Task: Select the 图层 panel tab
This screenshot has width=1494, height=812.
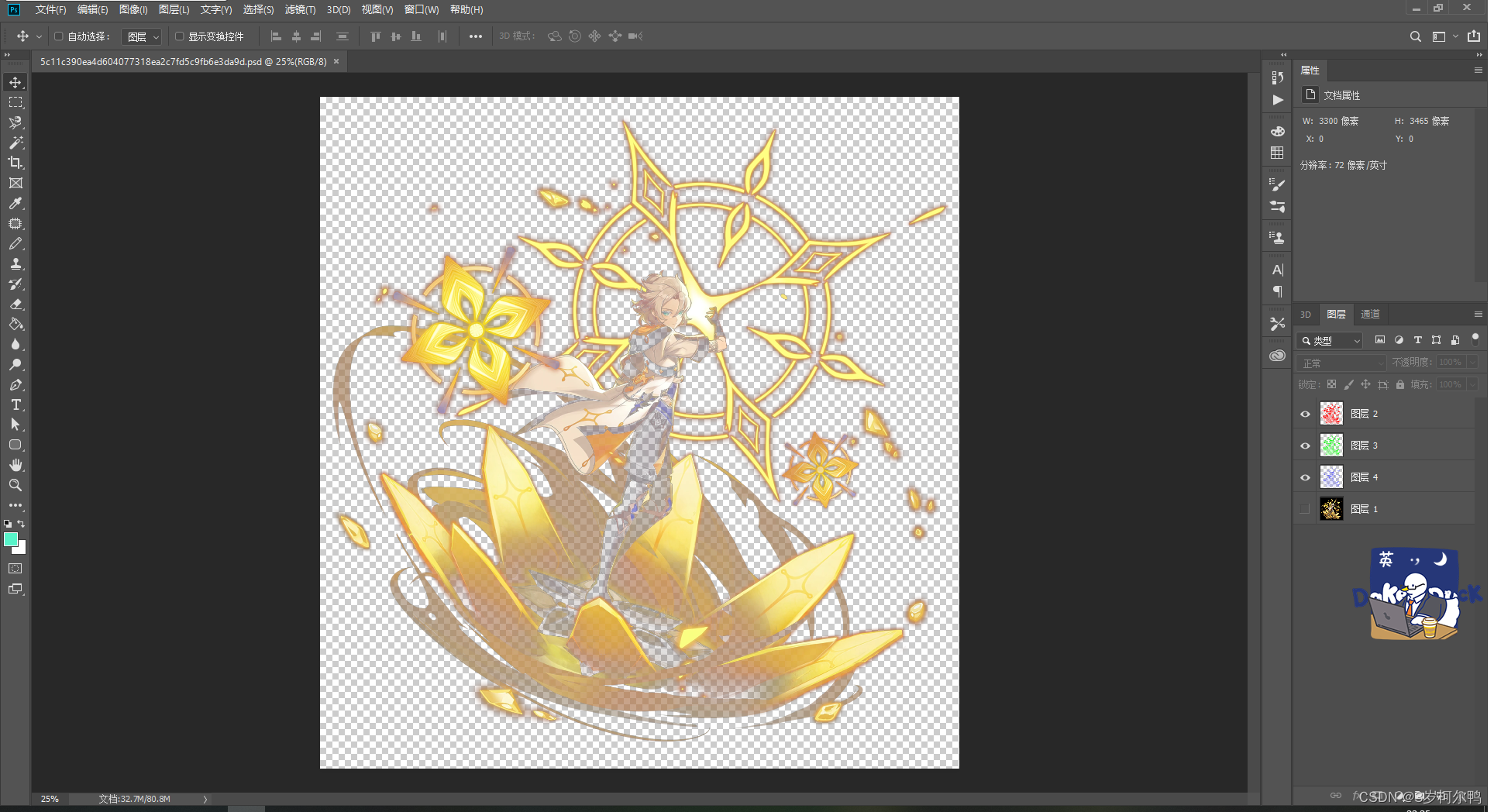Action: (x=1336, y=314)
